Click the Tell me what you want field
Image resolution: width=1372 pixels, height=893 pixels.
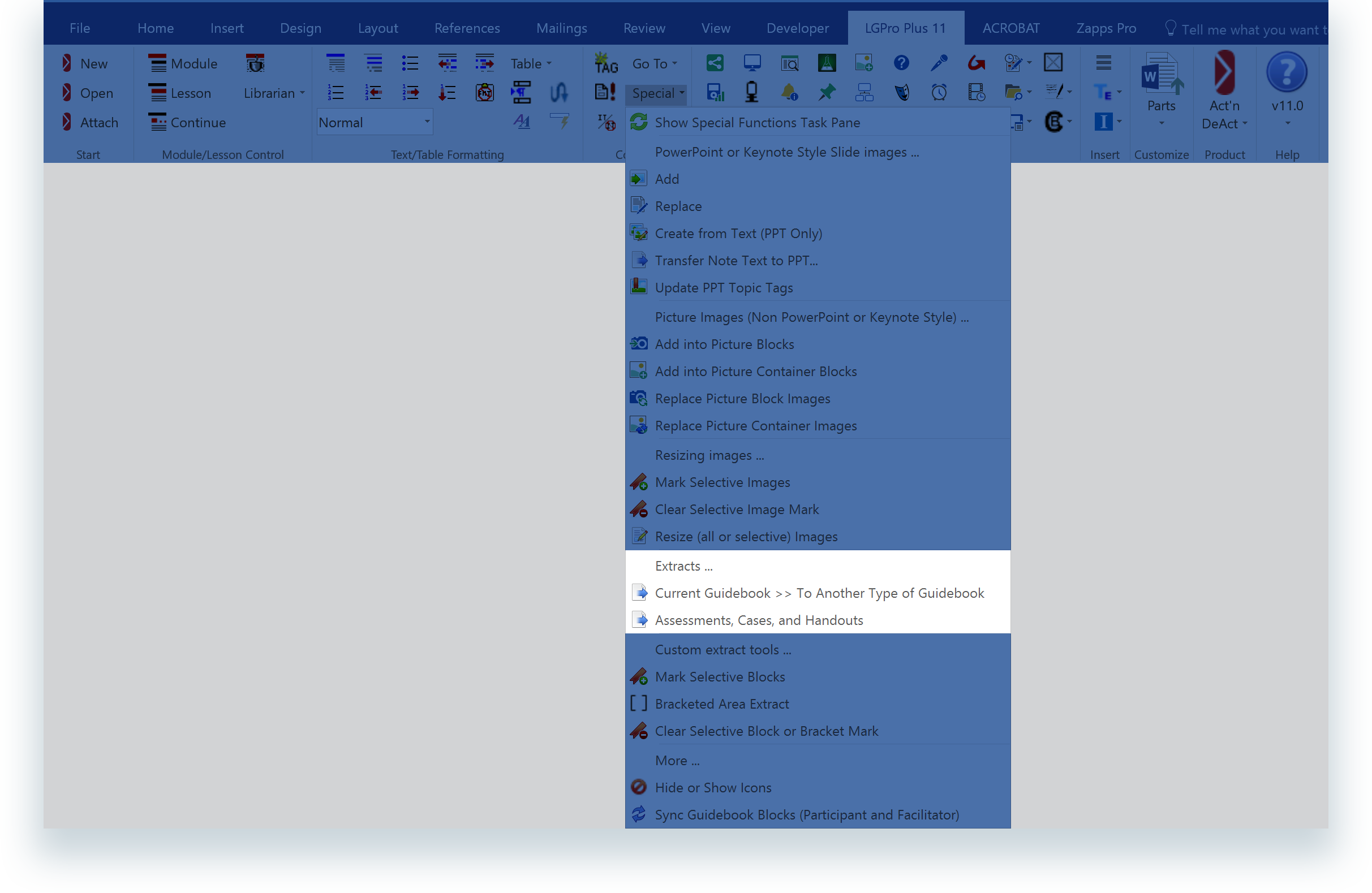1245,29
